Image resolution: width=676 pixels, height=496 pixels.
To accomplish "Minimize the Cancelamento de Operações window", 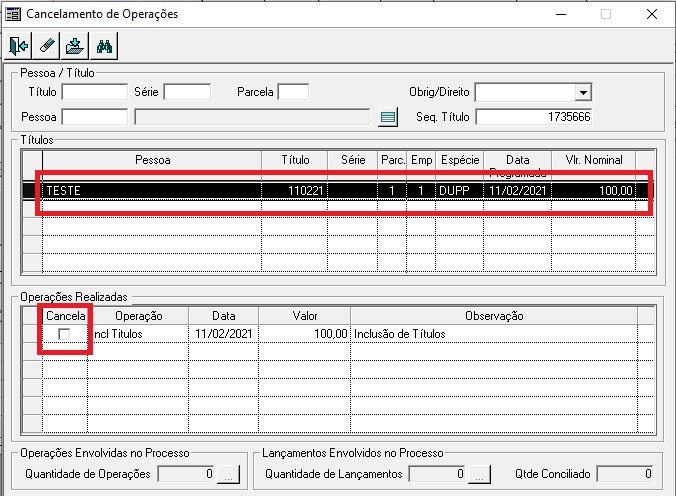I will coord(561,14).
